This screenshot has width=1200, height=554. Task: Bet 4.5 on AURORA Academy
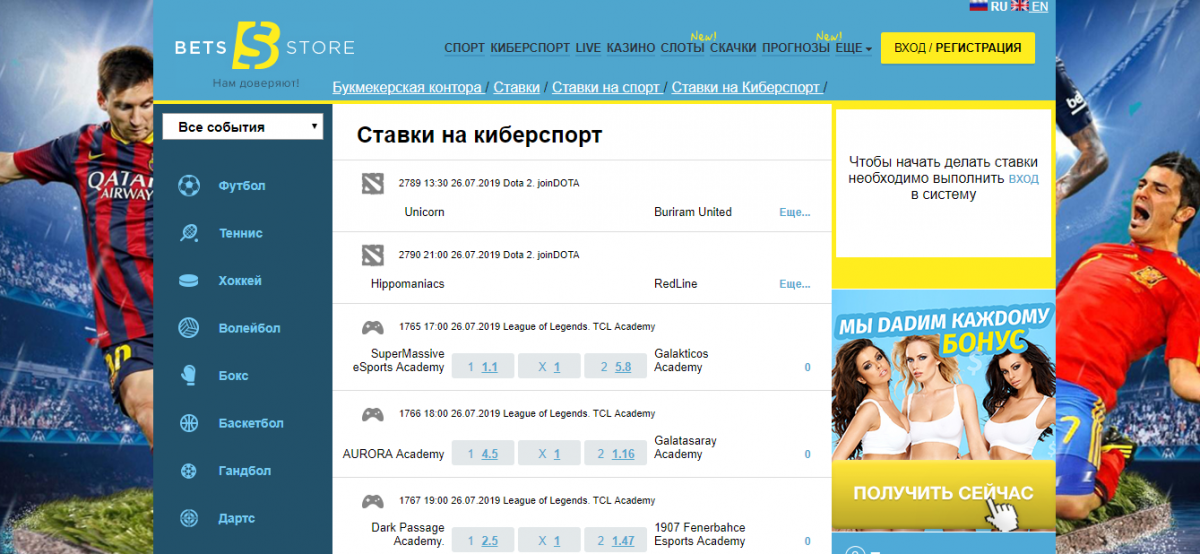(x=482, y=454)
